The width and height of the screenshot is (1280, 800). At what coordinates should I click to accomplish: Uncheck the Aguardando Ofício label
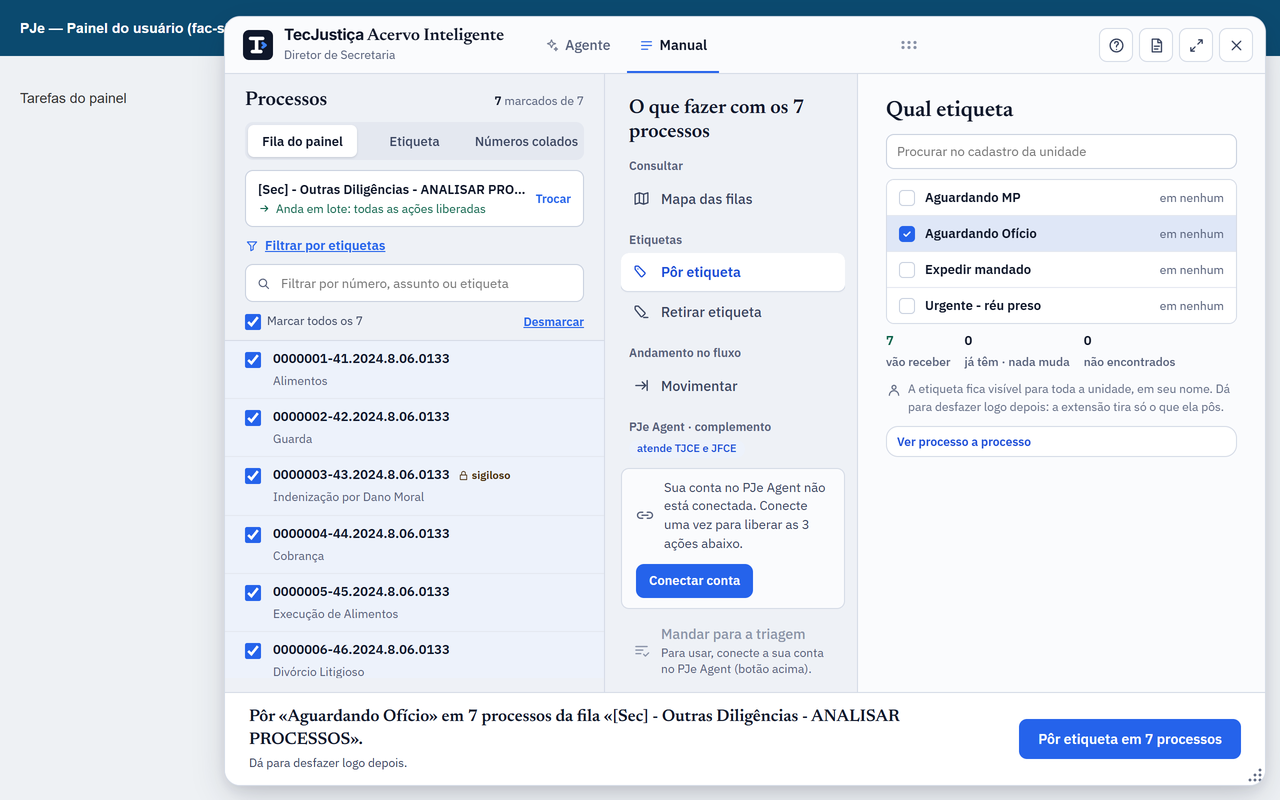(907, 234)
